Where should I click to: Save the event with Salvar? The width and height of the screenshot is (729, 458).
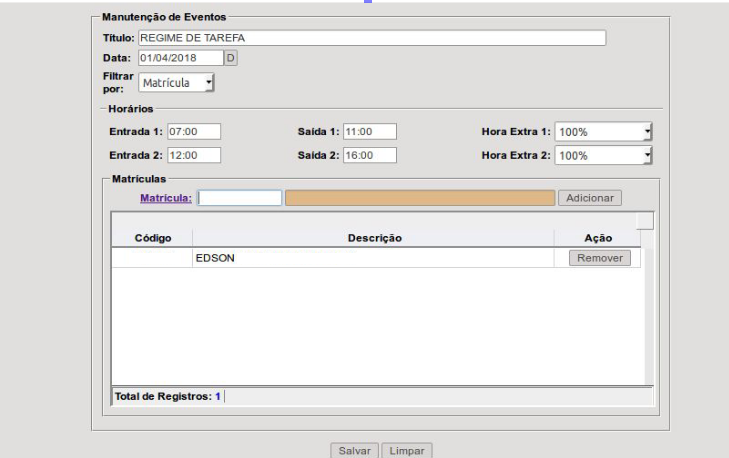(x=354, y=450)
